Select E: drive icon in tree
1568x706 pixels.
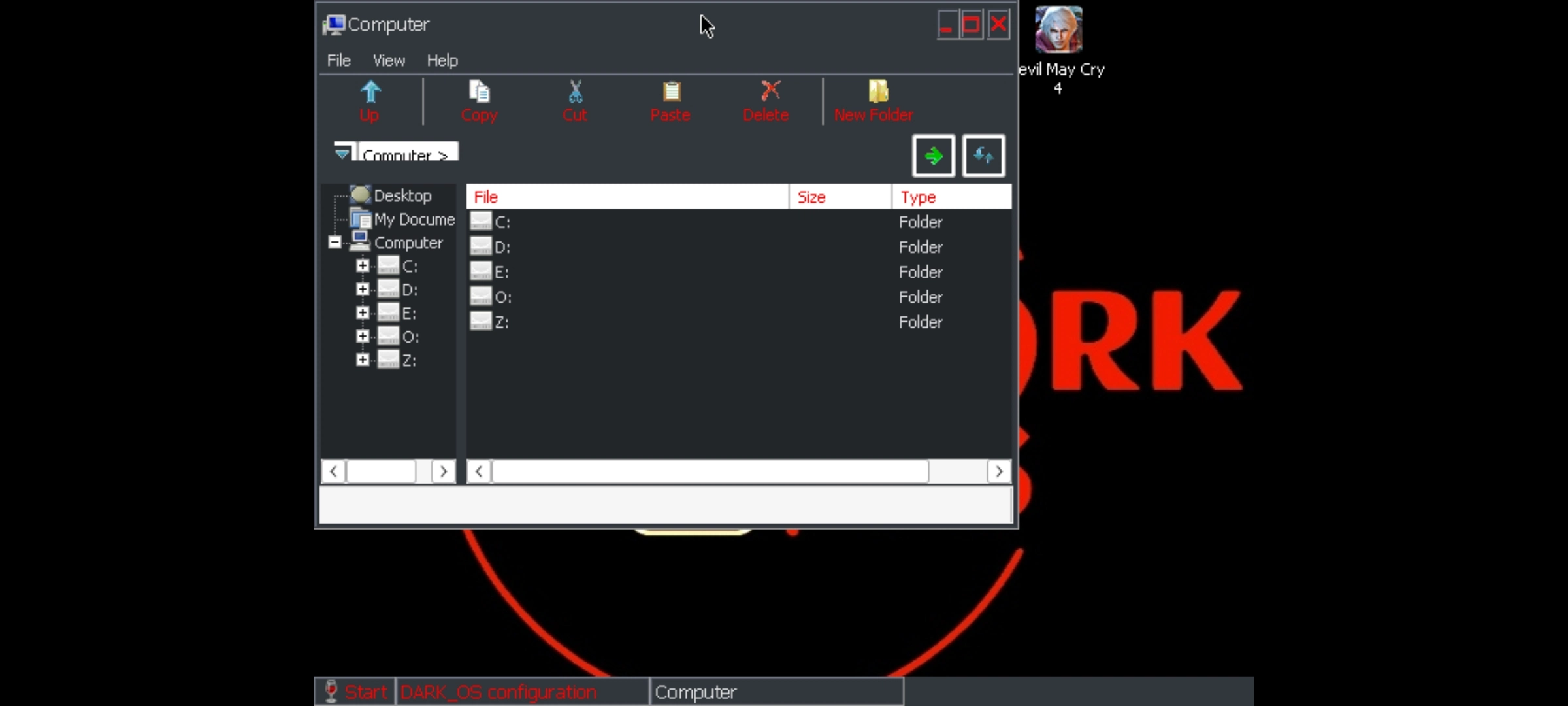point(389,312)
